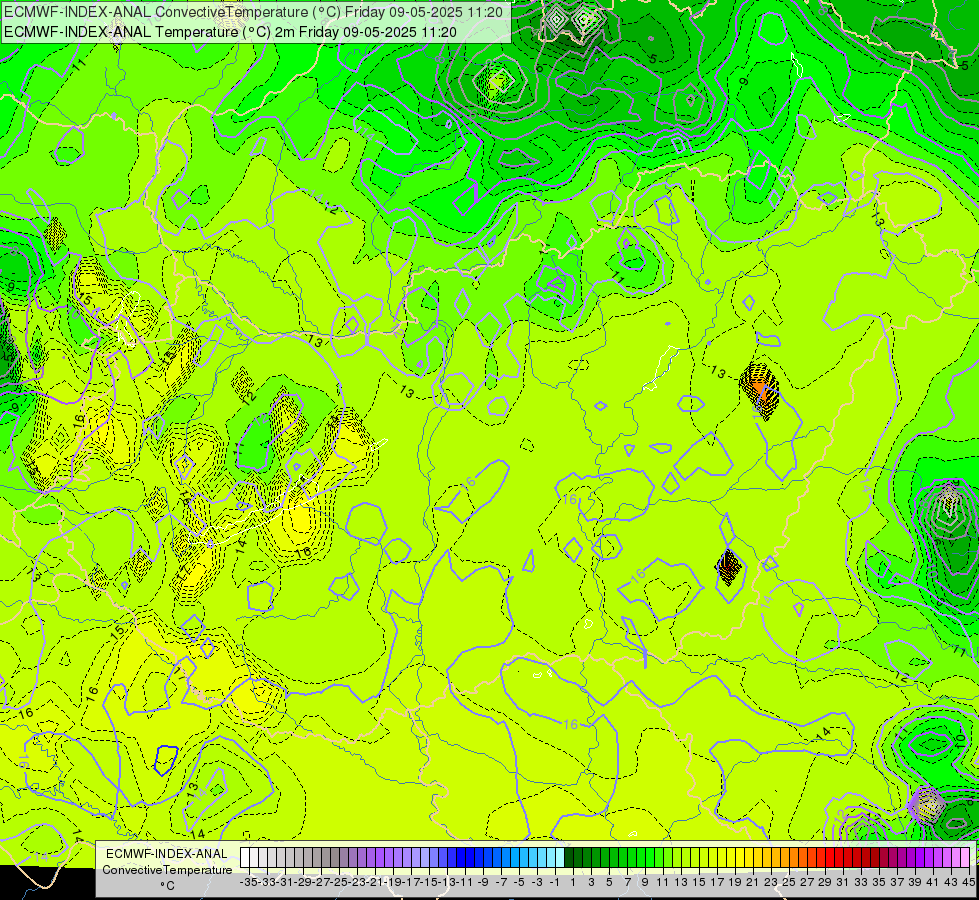
Task: Pick the pink swatch above 45
Action: point(965,858)
